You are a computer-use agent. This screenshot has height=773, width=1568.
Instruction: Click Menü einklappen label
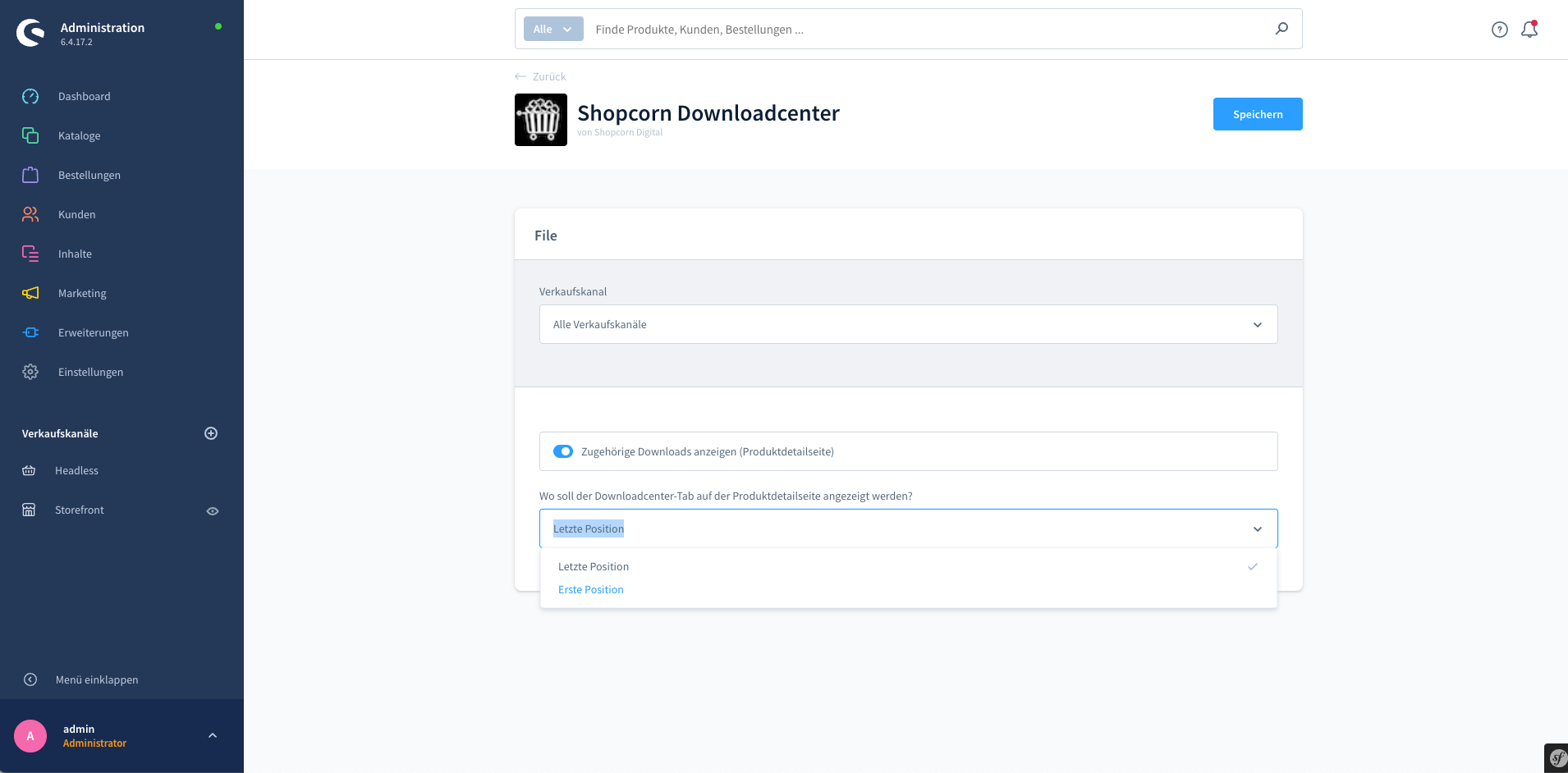[97, 679]
